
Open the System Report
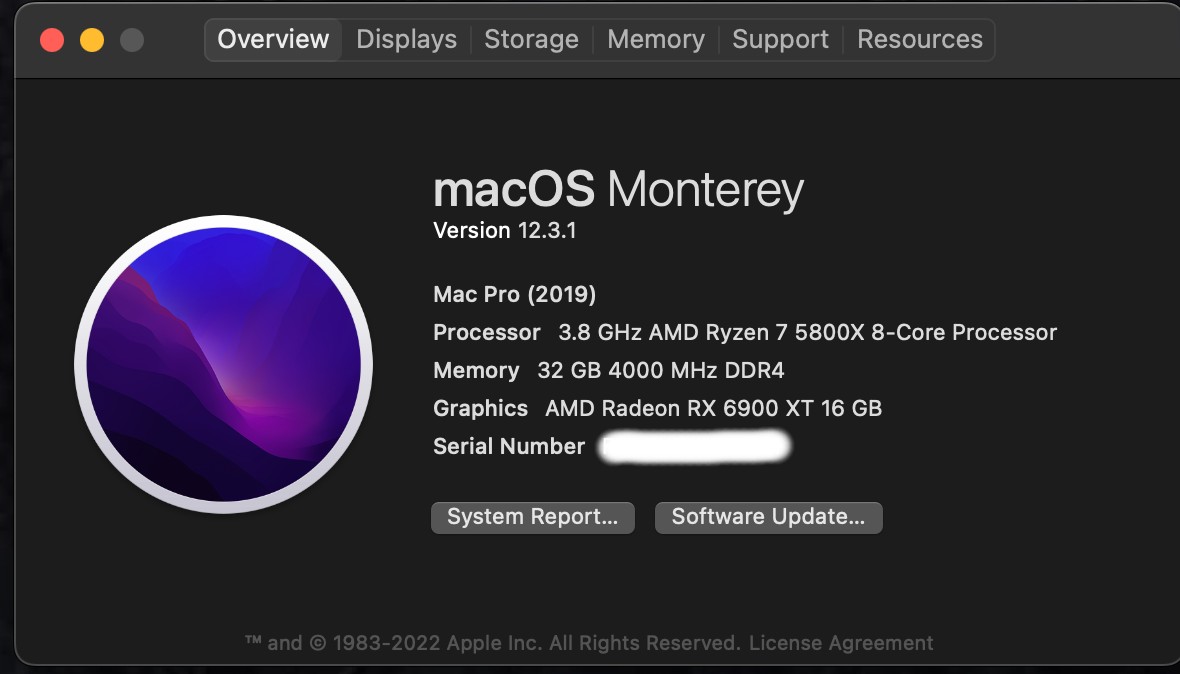click(532, 517)
